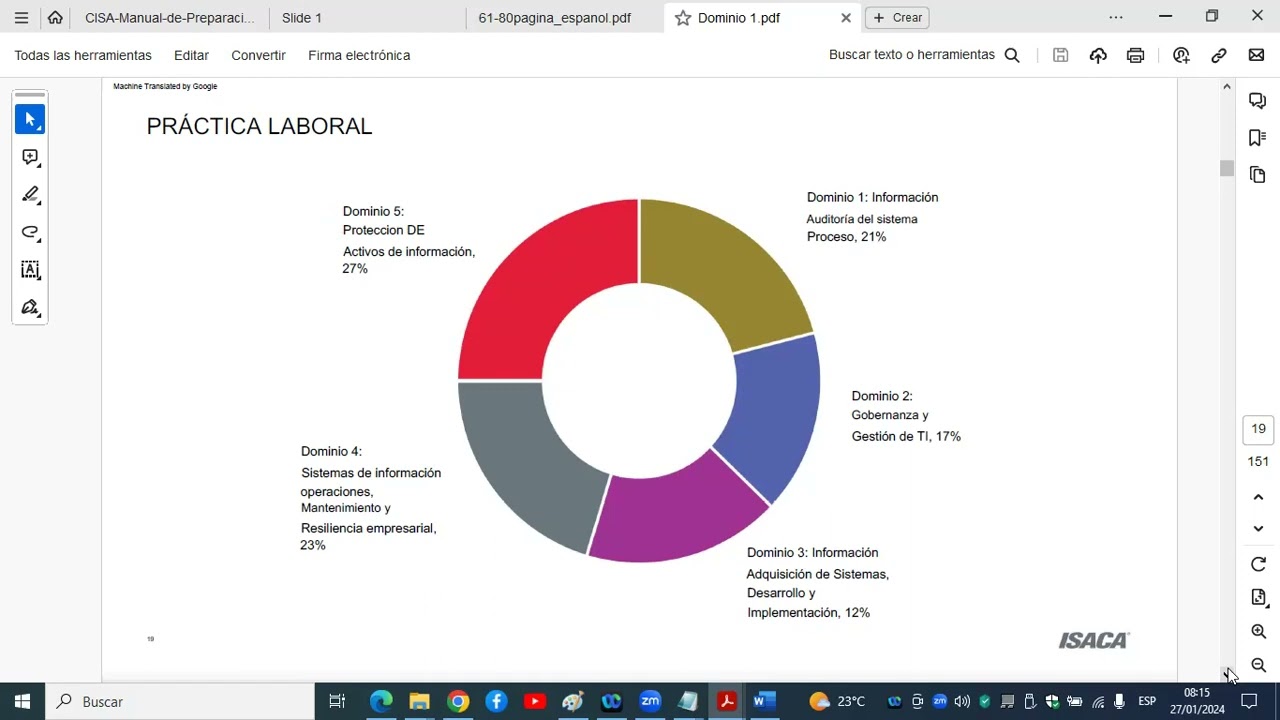1280x720 pixels.
Task: Click the upload to cloud icon
Action: (x=1098, y=55)
